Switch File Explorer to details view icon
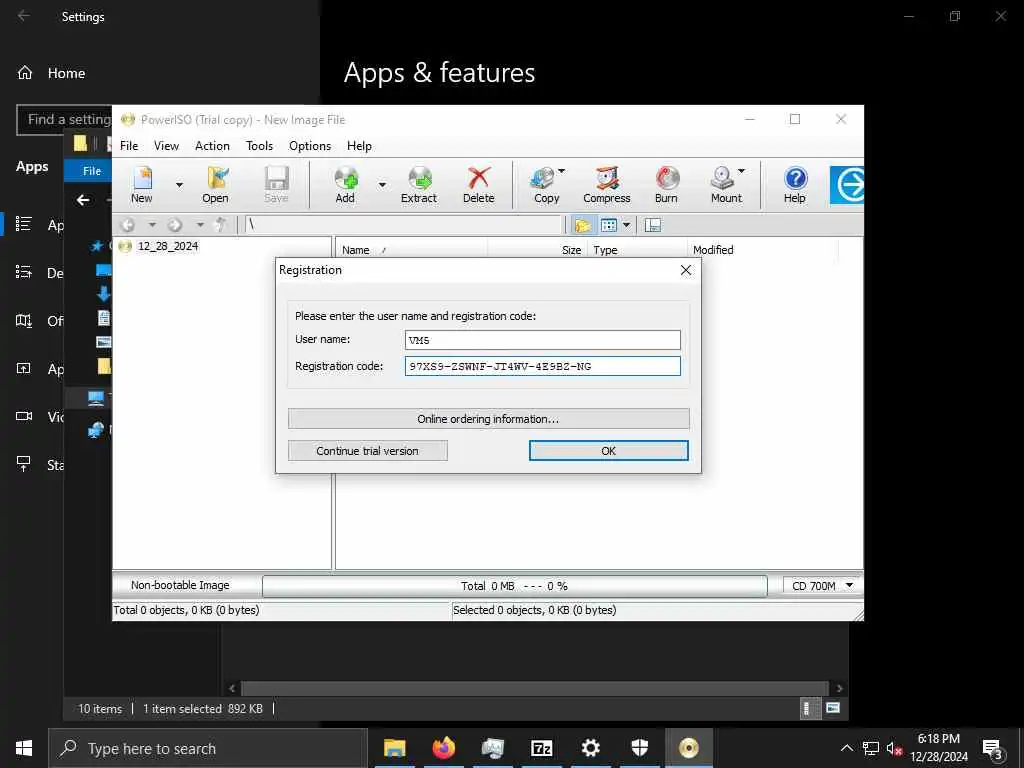Image resolution: width=1024 pixels, height=768 pixels. (810, 709)
